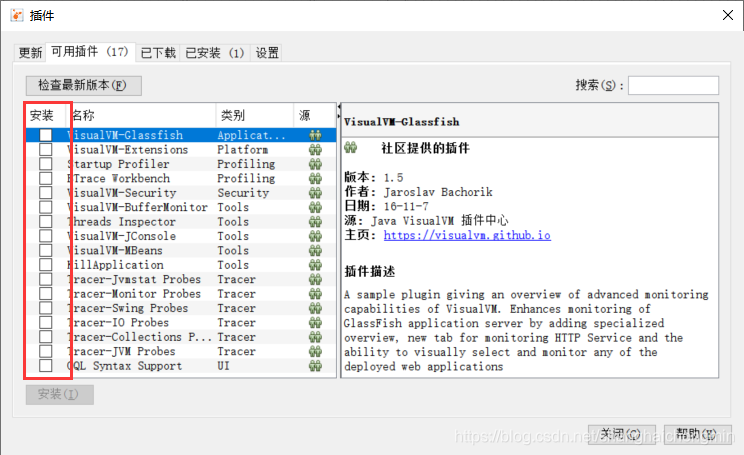Click the source icon in VisualVM-BufferMonitor row

pyautogui.click(x=315, y=207)
